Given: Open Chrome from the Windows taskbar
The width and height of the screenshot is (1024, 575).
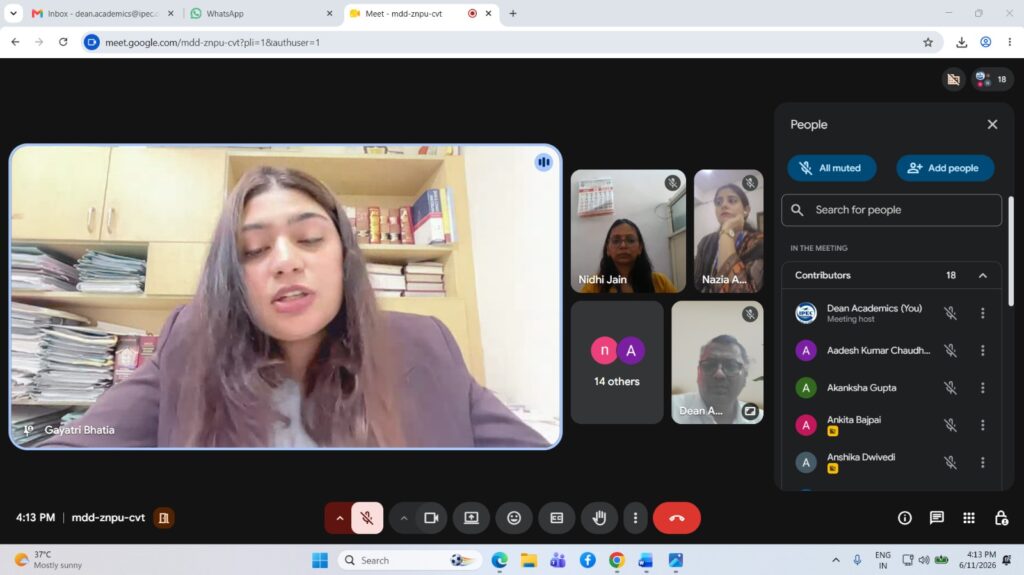Looking at the screenshot, I should tap(616, 560).
